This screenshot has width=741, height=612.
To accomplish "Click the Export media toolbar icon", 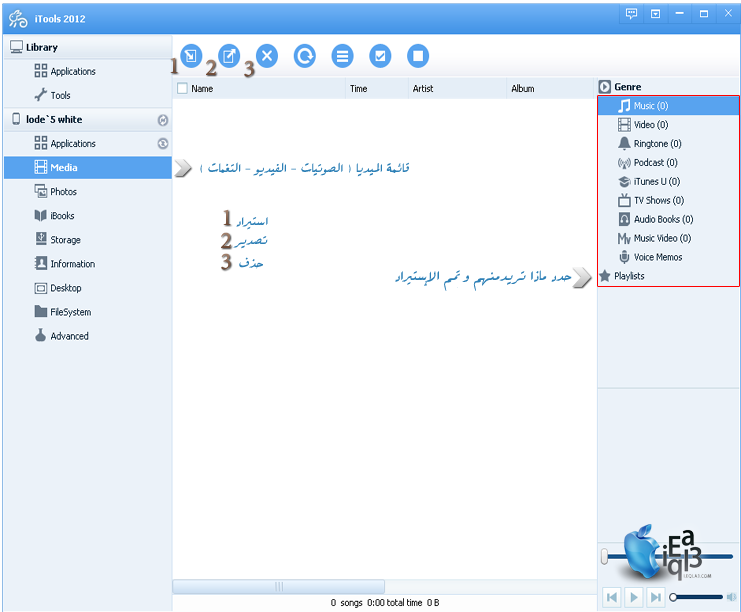I will coord(229,56).
